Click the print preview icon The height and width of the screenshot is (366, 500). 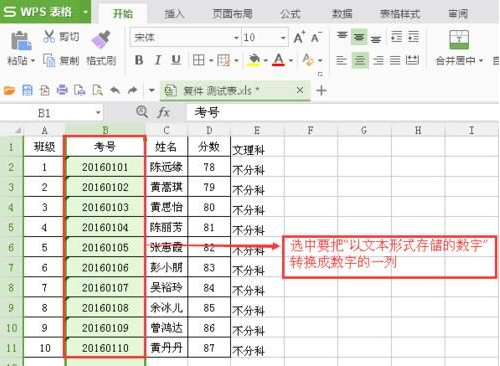[97, 90]
